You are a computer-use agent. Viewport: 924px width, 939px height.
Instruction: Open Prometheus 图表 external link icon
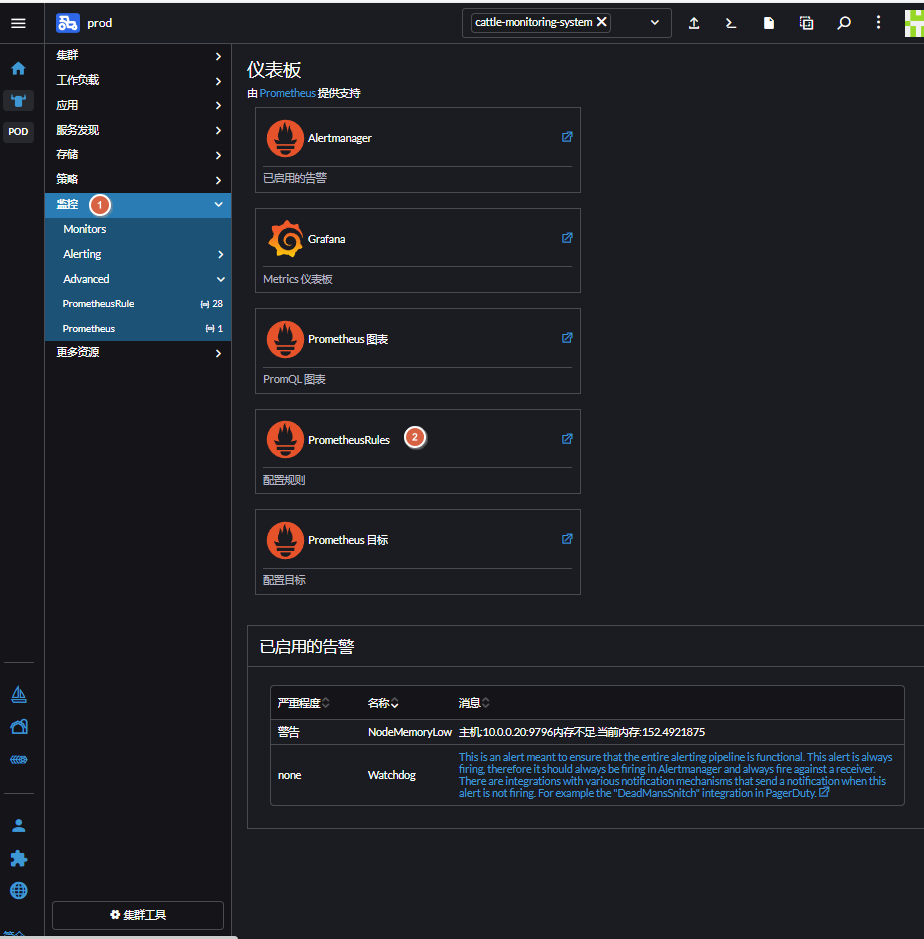click(567, 338)
